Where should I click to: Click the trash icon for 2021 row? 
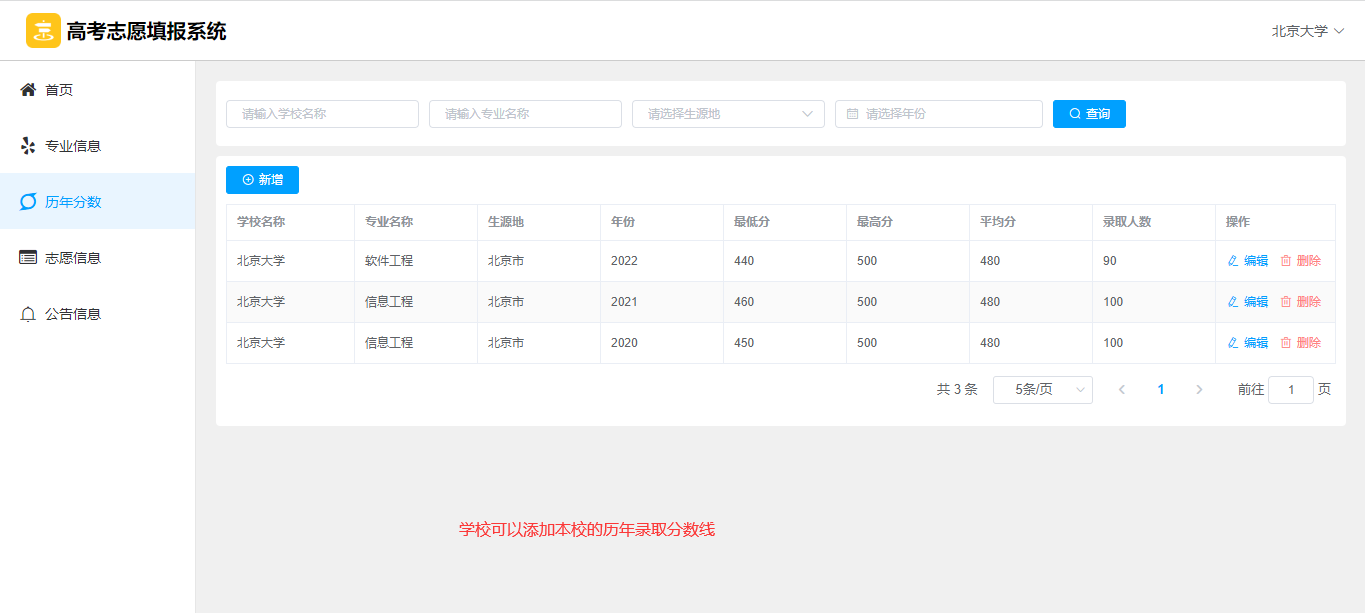click(x=1286, y=302)
